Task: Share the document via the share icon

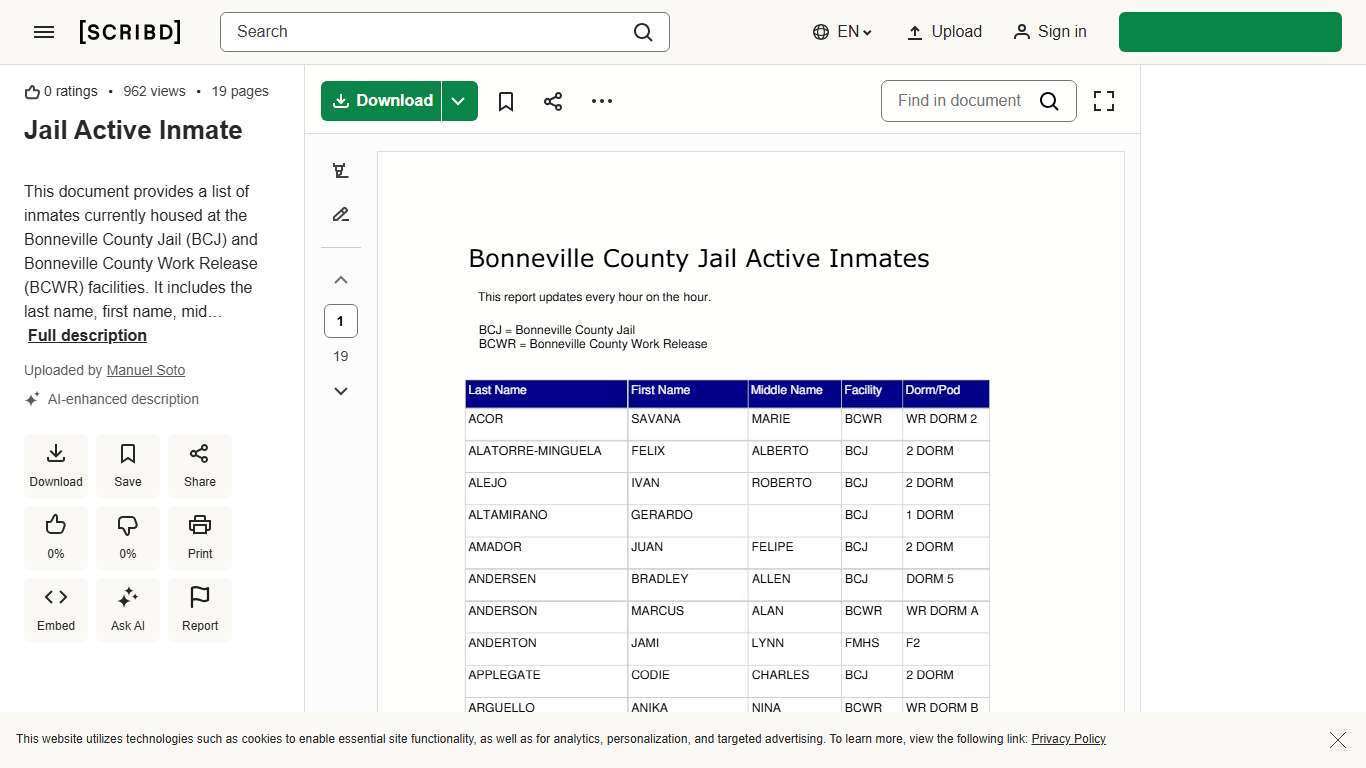Action: 553,101
